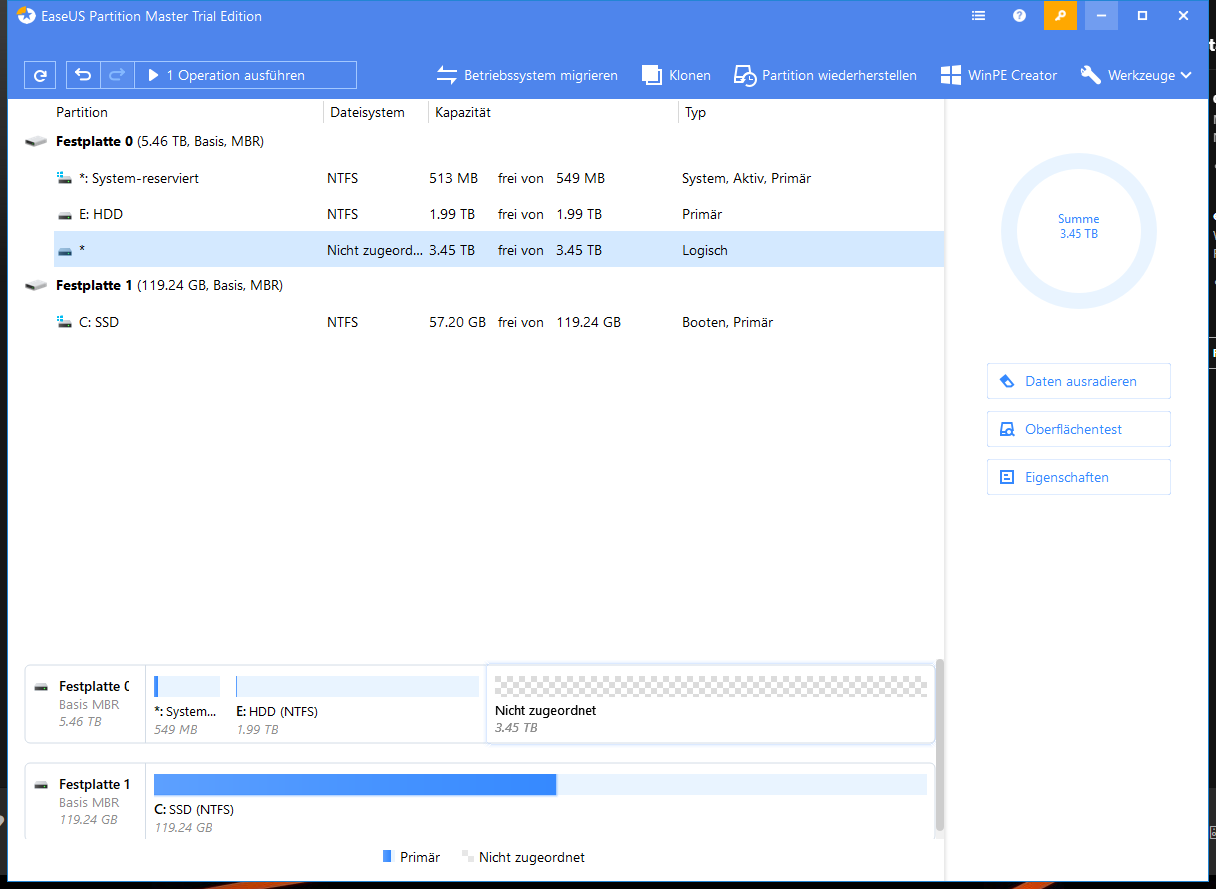Click the Summe 3.45 TB ring chart
The width and height of the screenshot is (1216, 889).
[1079, 232]
